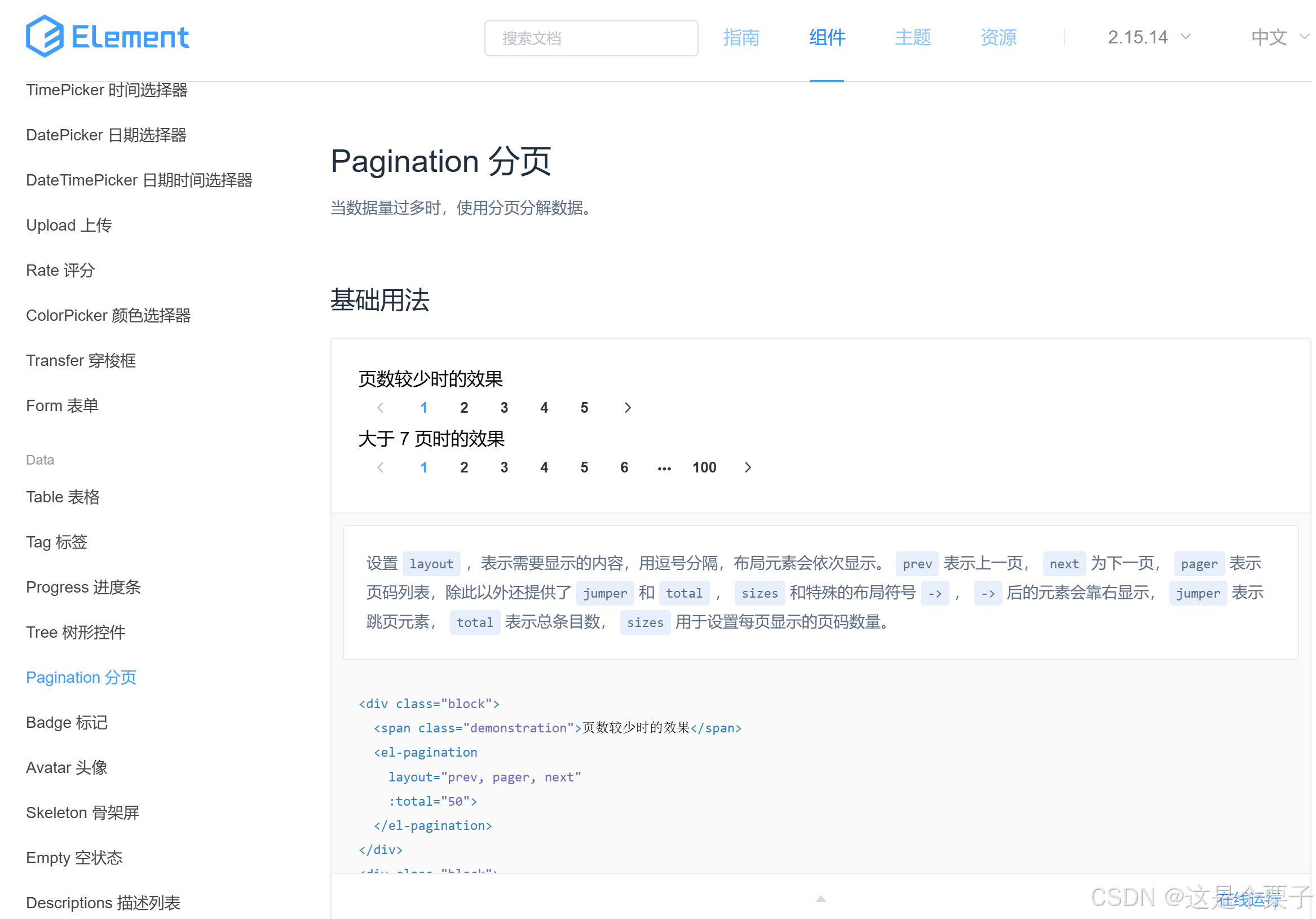Go to page 3 in the 100-page pagination
This screenshot has height=919, width=1316.
tap(505, 468)
